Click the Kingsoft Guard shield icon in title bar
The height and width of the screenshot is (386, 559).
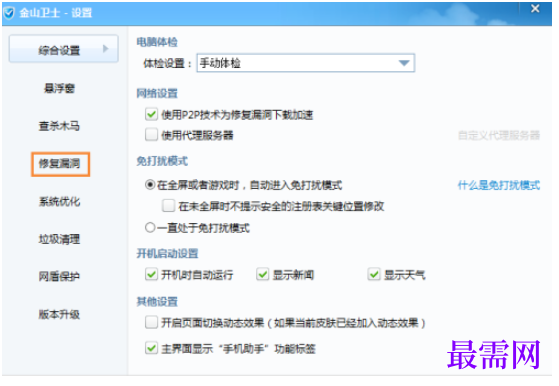tap(9, 13)
